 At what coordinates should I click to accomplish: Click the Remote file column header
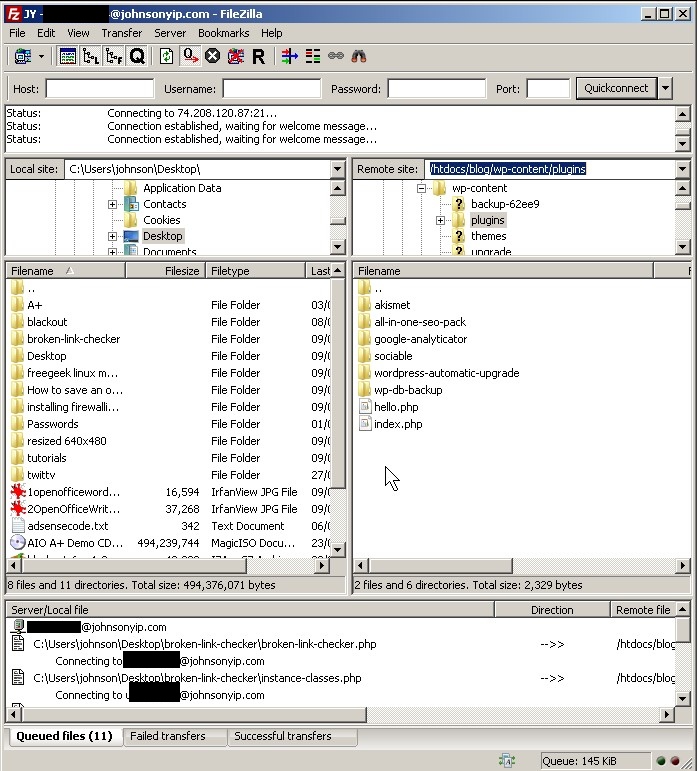click(x=643, y=610)
